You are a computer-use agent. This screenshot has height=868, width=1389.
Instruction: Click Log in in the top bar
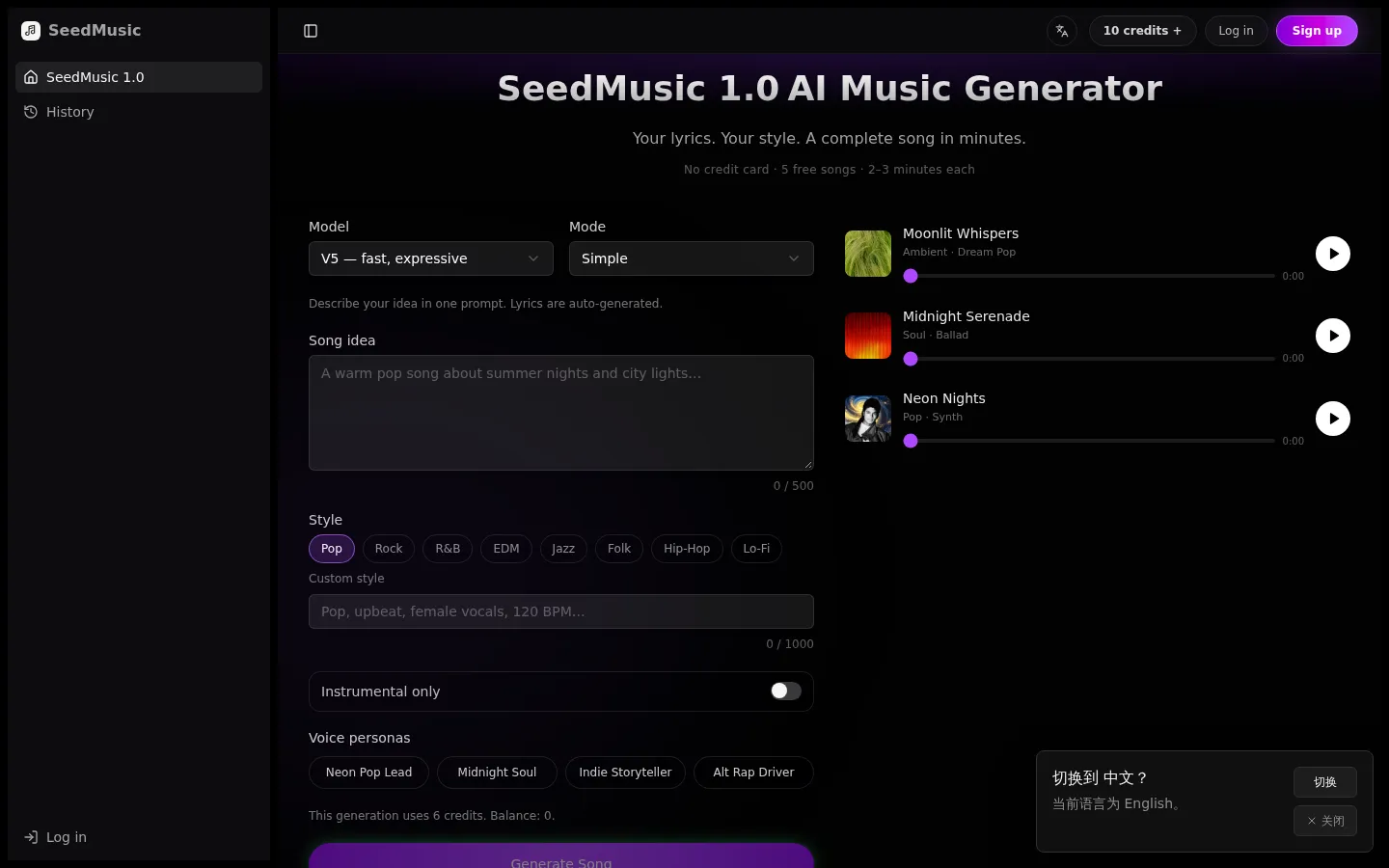pyautogui.click(x=1236, y=31)
